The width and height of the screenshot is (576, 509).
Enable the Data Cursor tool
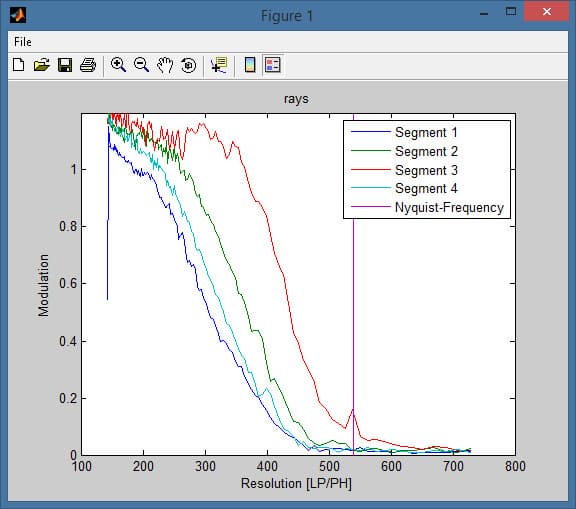pos(219,65)
